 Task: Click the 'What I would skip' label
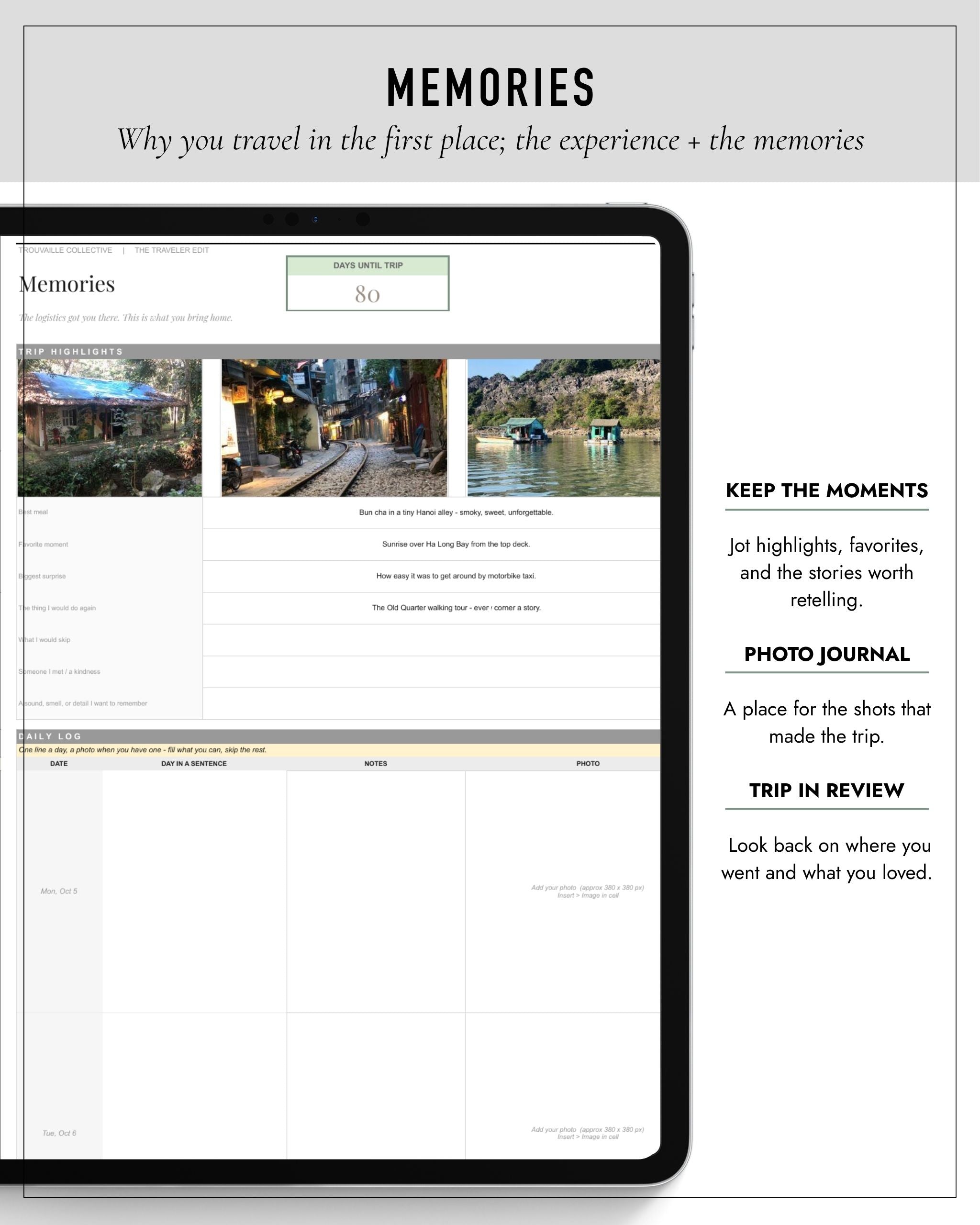pyautogui.click(x=45, y=640)
